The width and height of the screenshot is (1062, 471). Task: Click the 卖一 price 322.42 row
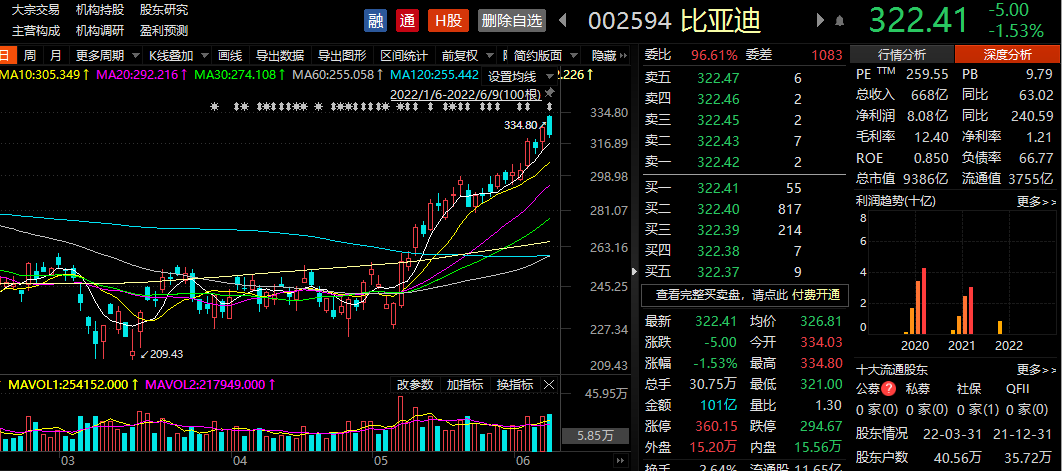(743, 162)
